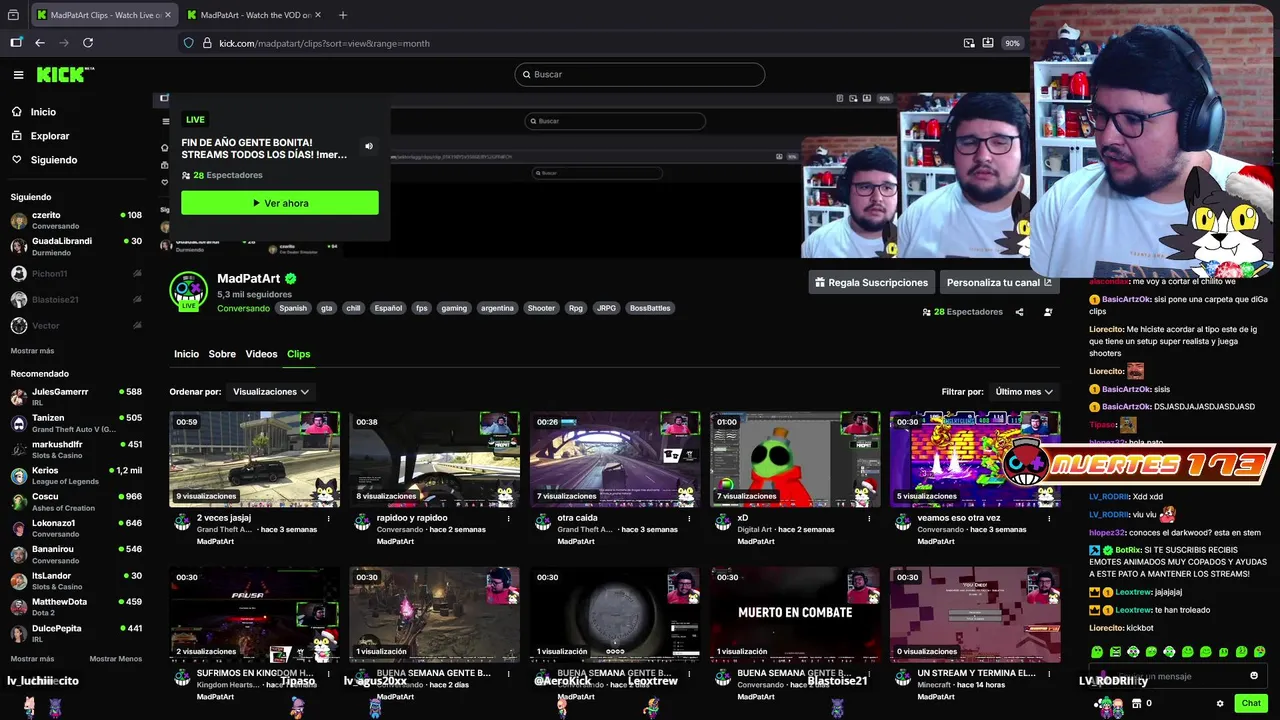The image size is (1280, 720).
Task: Open recommended channel Kerios
Action: (x=76, y=476)
